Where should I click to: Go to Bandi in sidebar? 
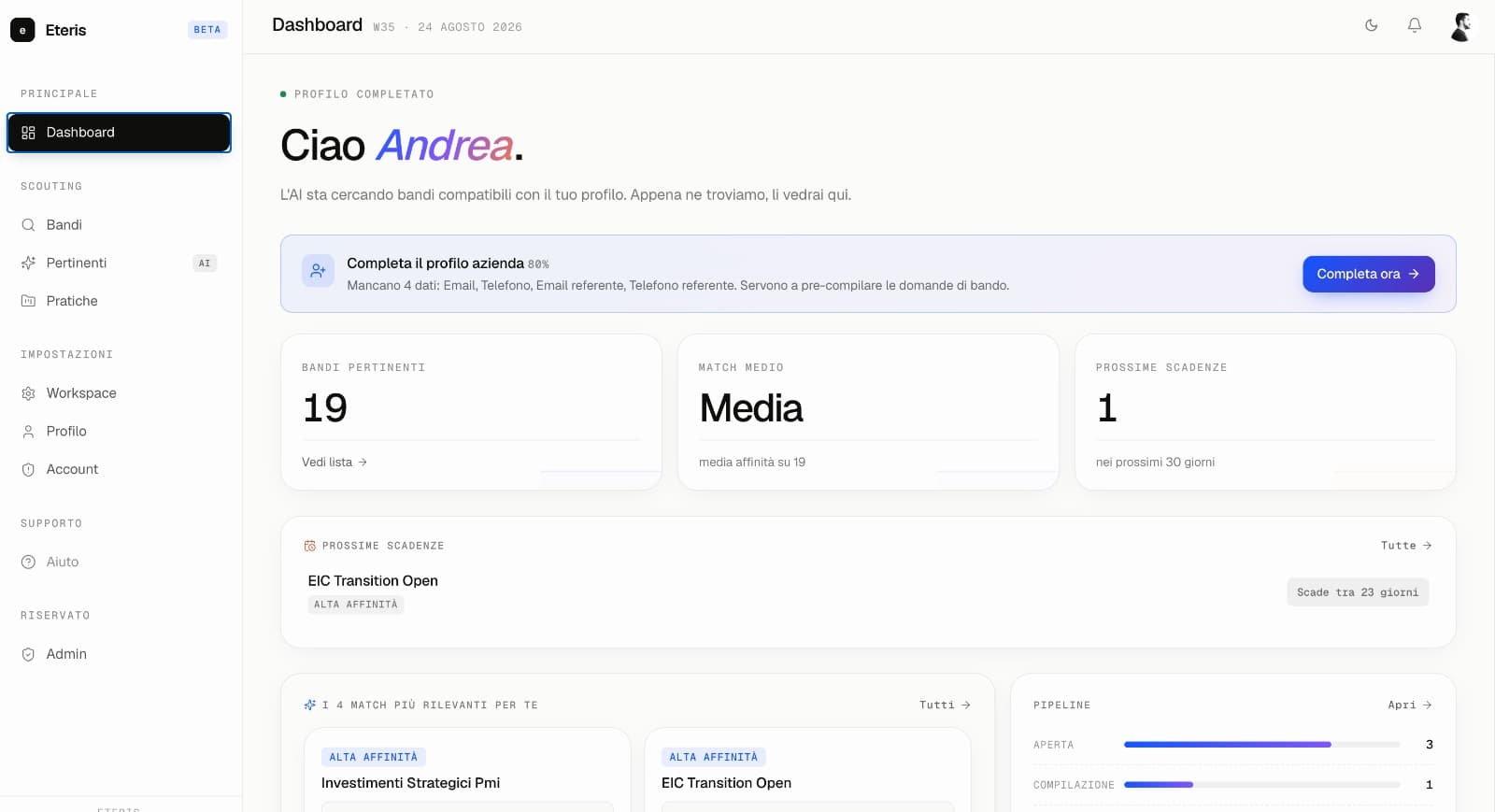point(119,225)
